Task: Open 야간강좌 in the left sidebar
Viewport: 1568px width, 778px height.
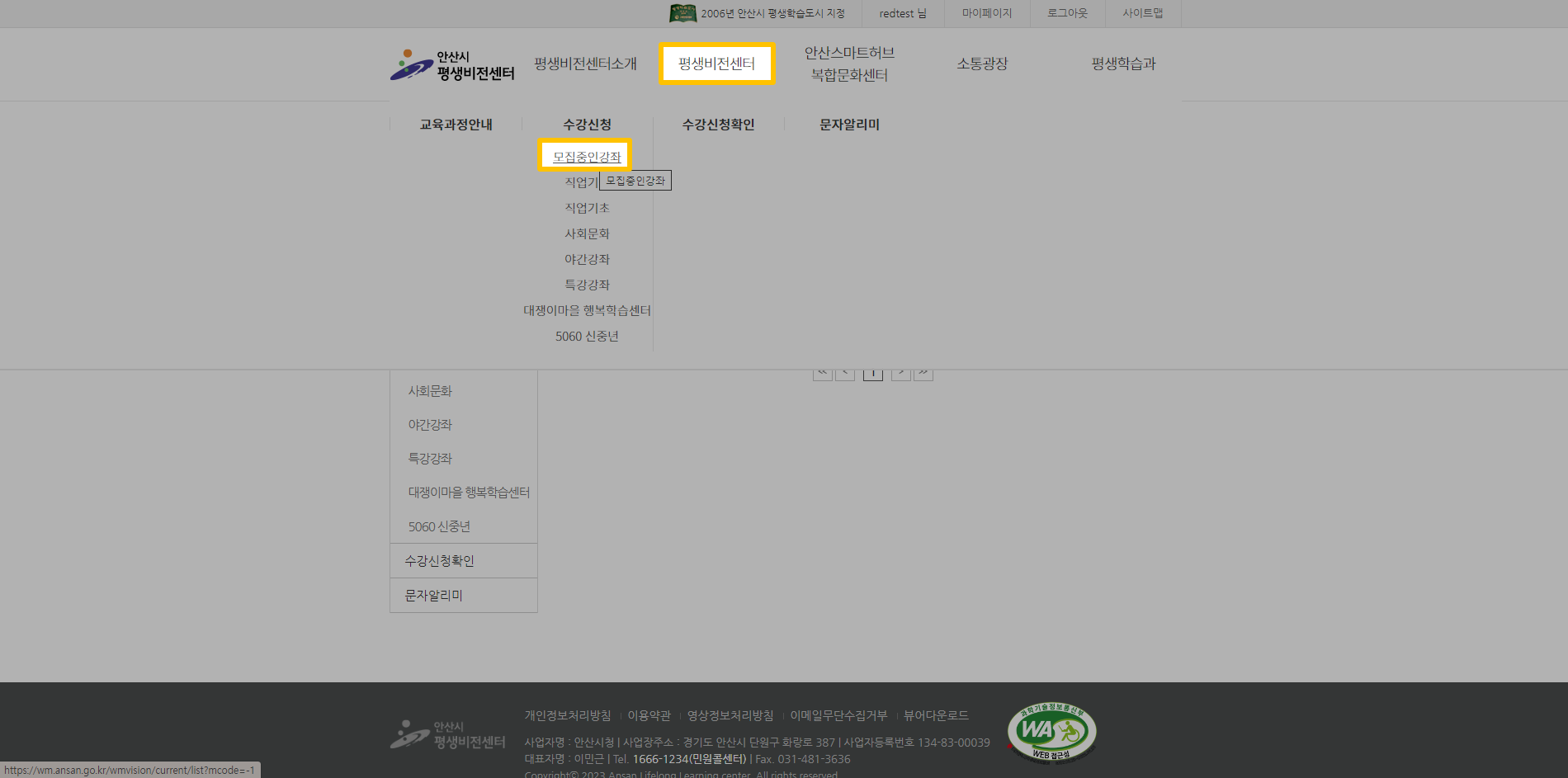Action: [430, 425]
